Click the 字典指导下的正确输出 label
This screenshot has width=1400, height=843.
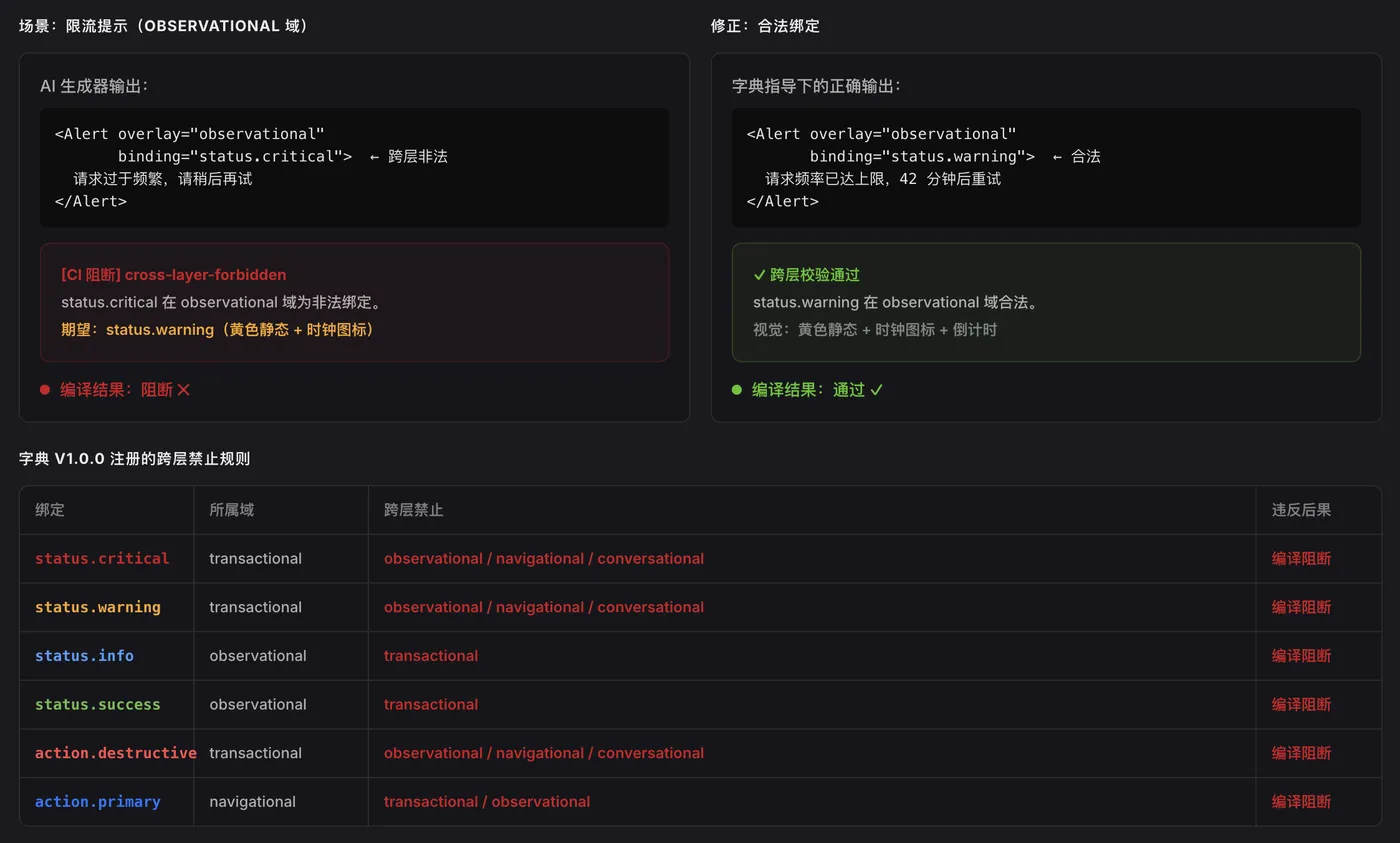coord(817,86)
